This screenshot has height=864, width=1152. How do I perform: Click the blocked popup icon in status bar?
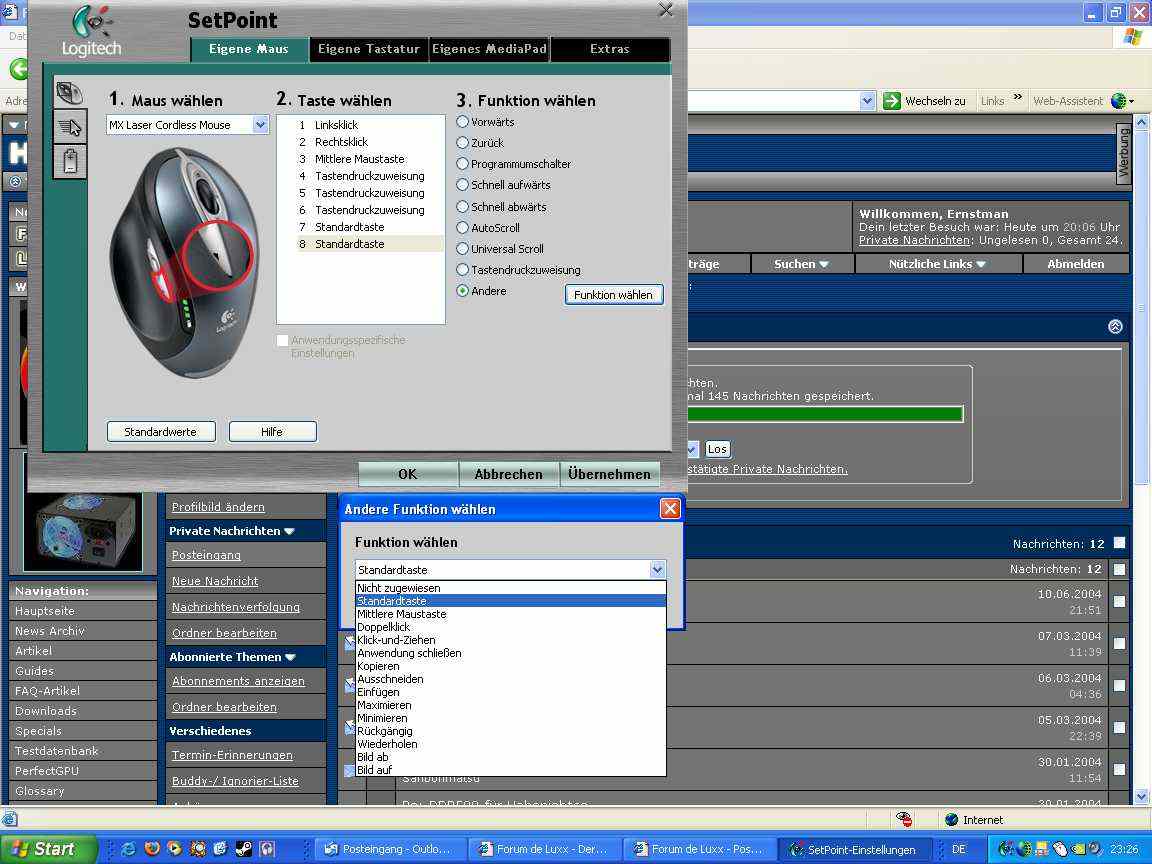point(904,819)
